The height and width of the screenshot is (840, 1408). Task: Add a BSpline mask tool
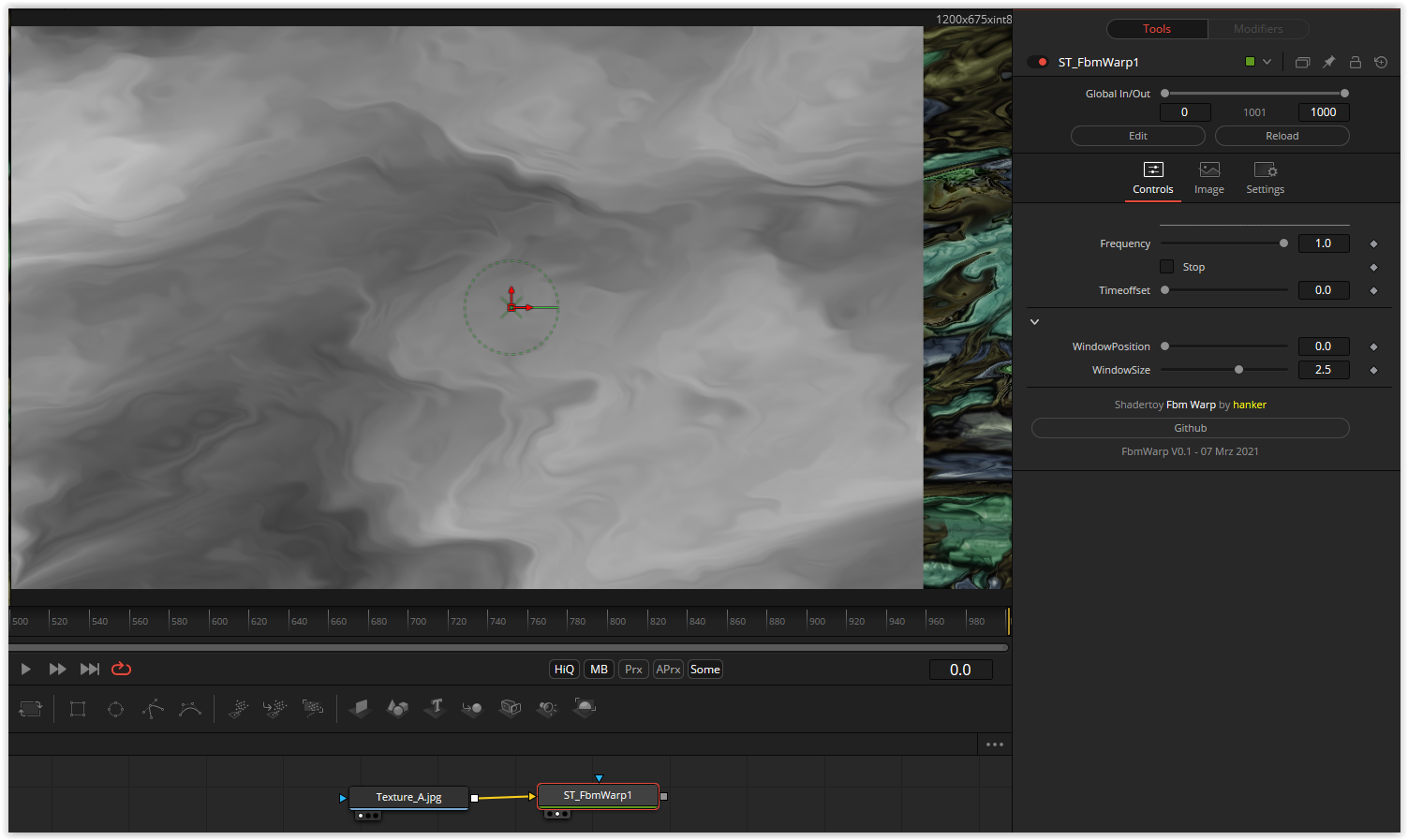(x=190, y=709)
